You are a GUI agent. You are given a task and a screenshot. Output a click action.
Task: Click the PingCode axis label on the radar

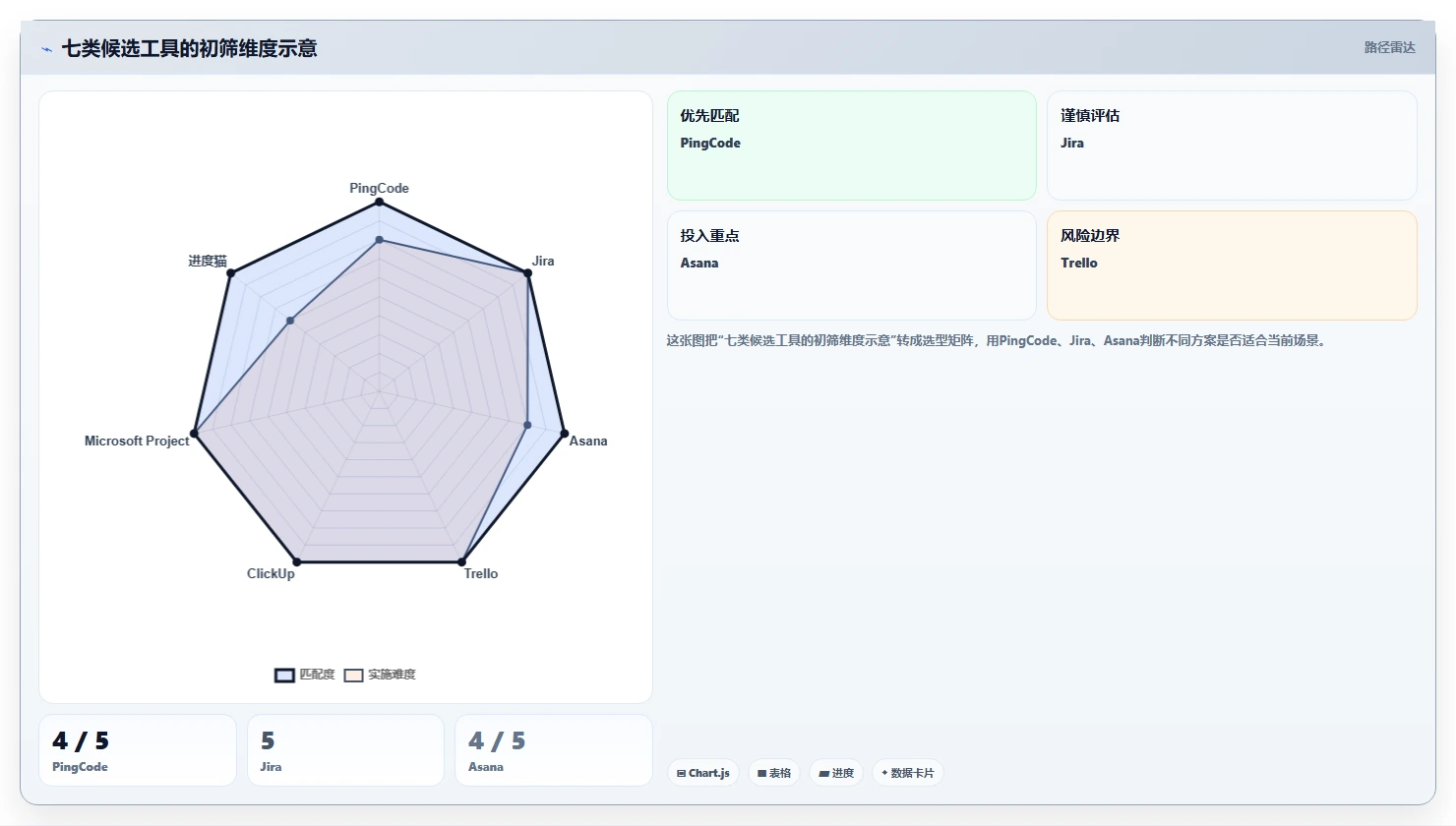click(379, 188)
